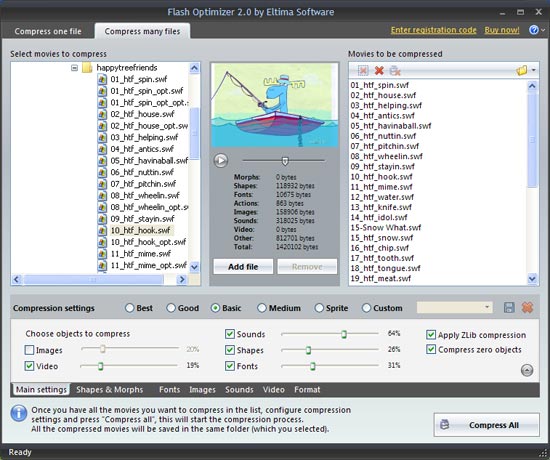Open the Shapes & Morphs settings tab

[110, 389]
